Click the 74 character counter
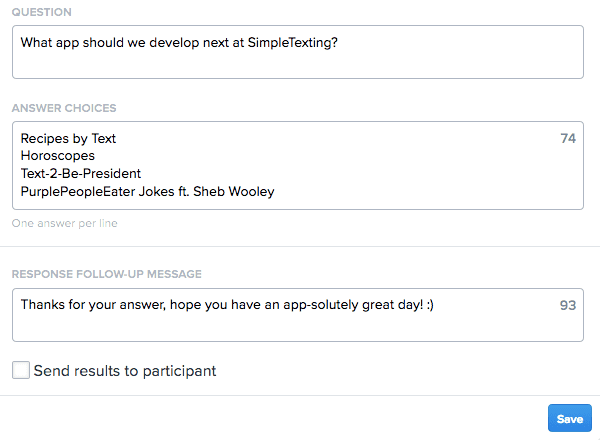This screenshot has width=600, height=440. (568, 138)
